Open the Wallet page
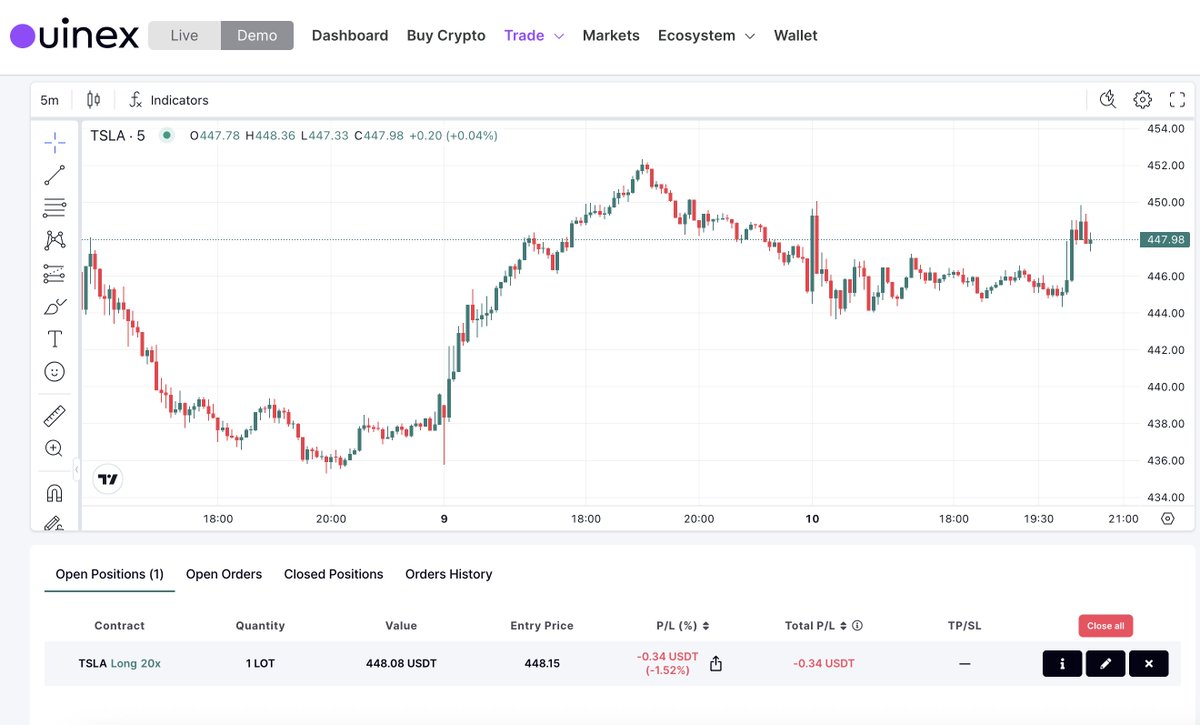 click(795, 35)
